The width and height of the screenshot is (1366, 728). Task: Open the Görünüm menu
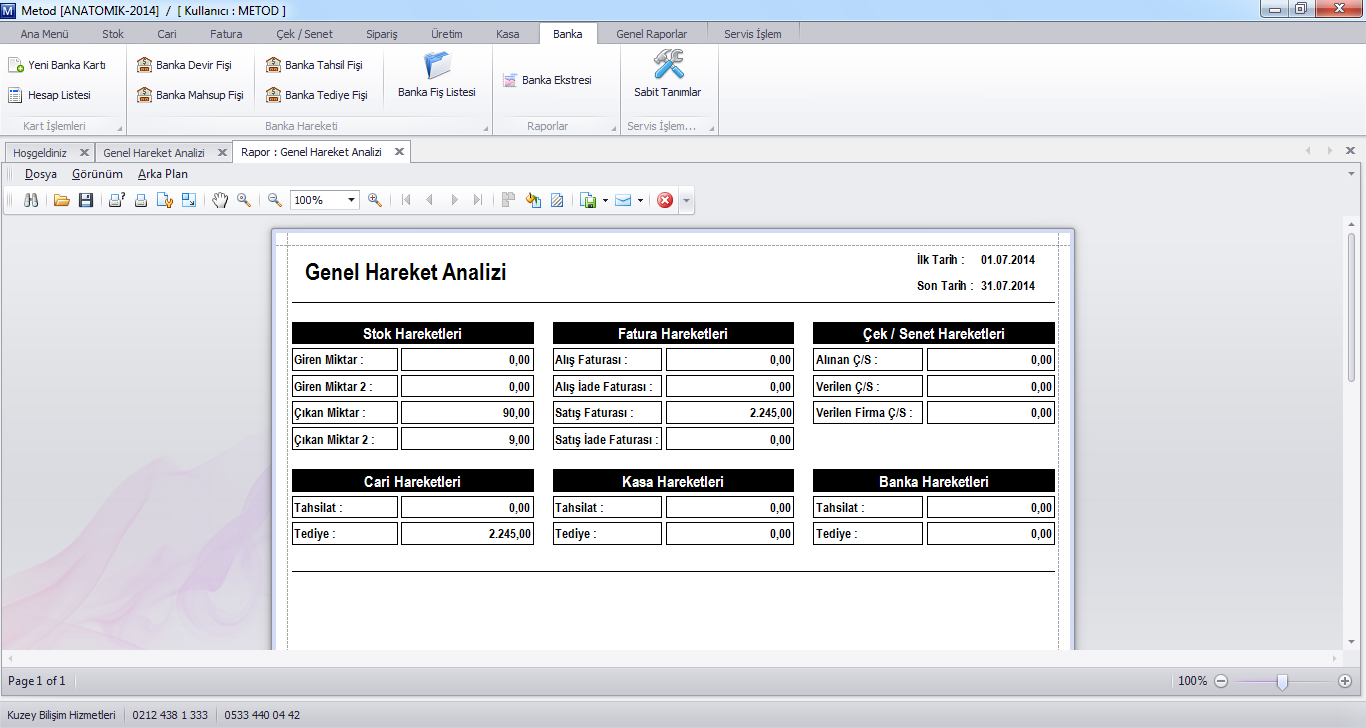coord(97,174)
